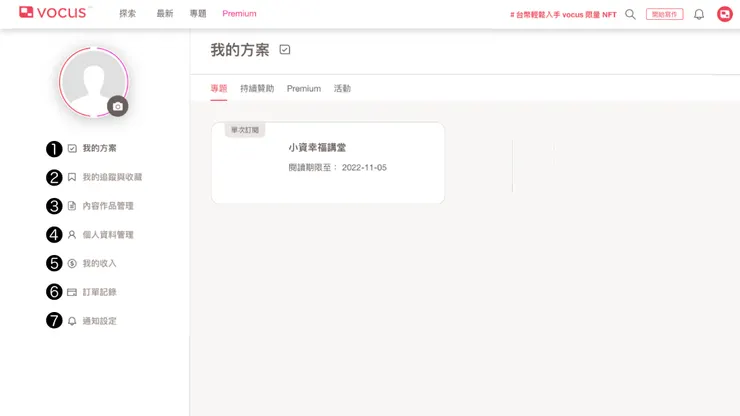Click the card icon beside 訂單記錄
740x416 pixels.
(72, 292)
